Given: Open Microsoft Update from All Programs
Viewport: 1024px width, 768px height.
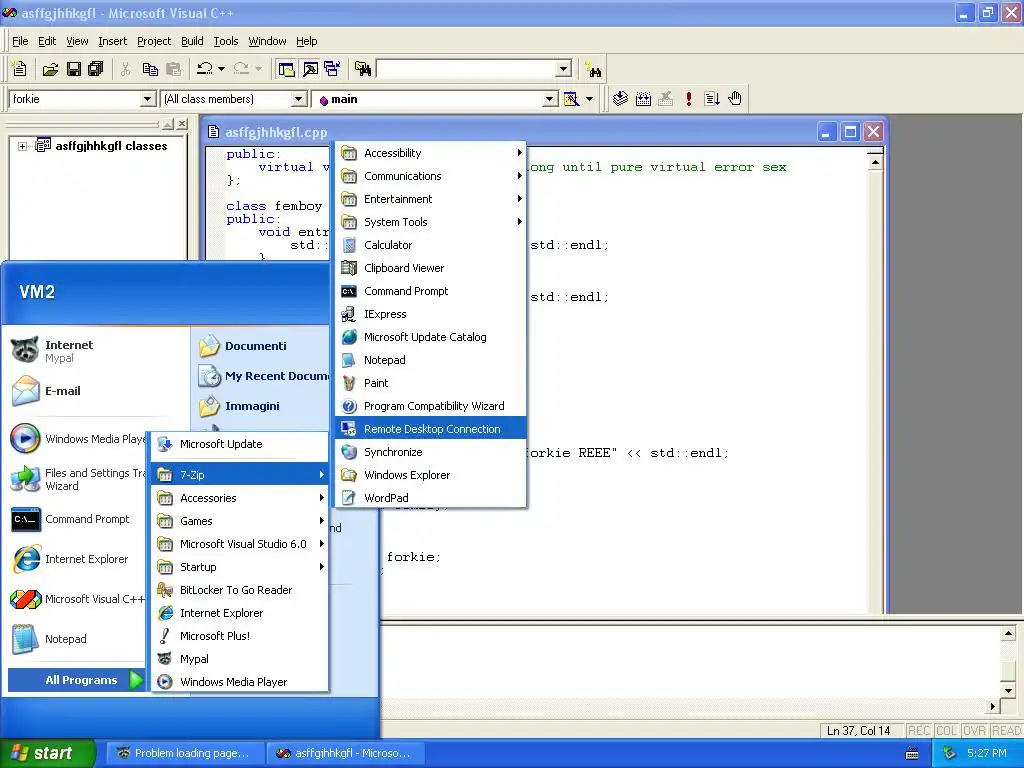Looking at the screenshot, I should click(240, 444).
